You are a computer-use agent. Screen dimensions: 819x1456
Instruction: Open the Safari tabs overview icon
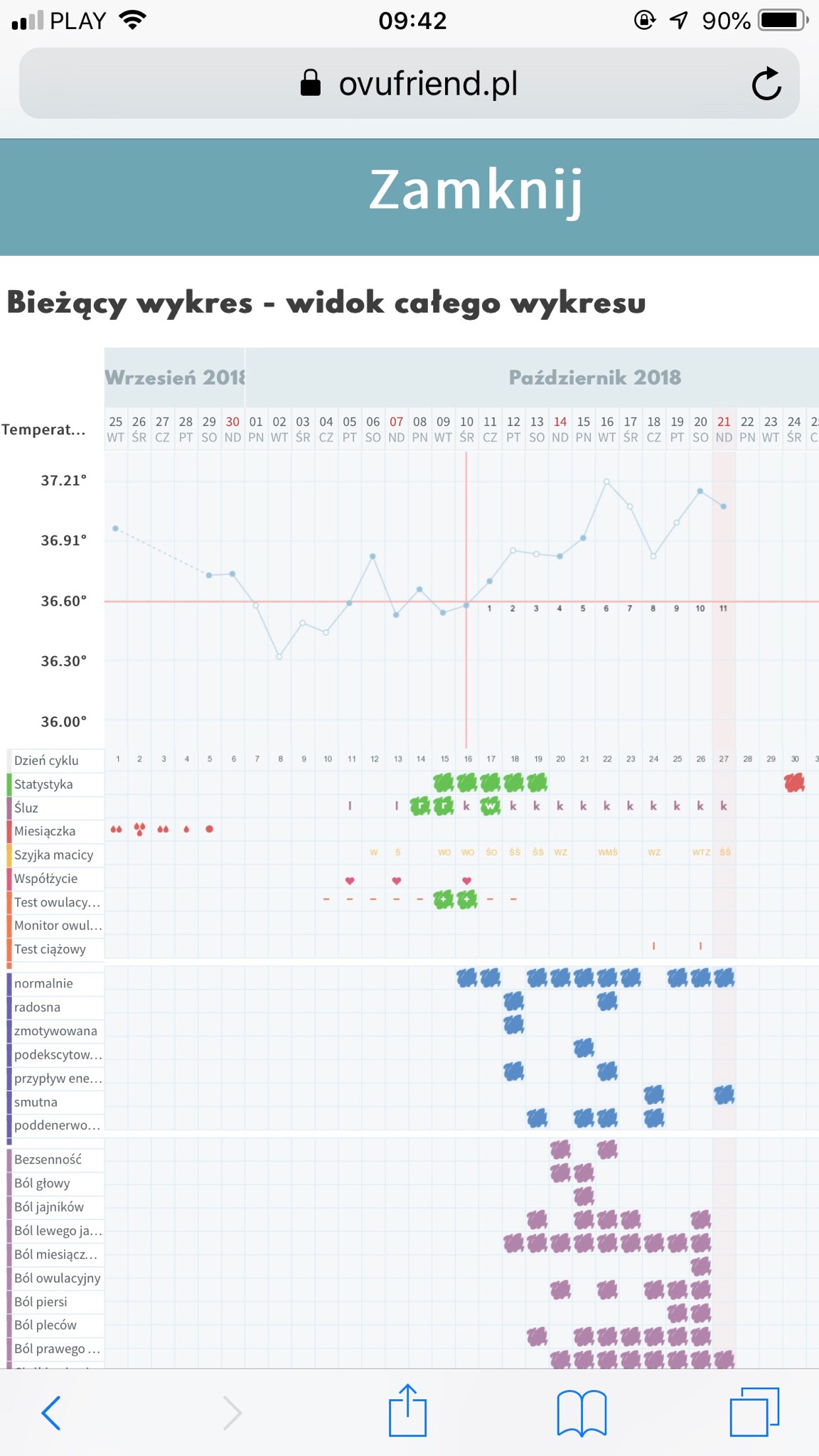tap(754, 1412)
